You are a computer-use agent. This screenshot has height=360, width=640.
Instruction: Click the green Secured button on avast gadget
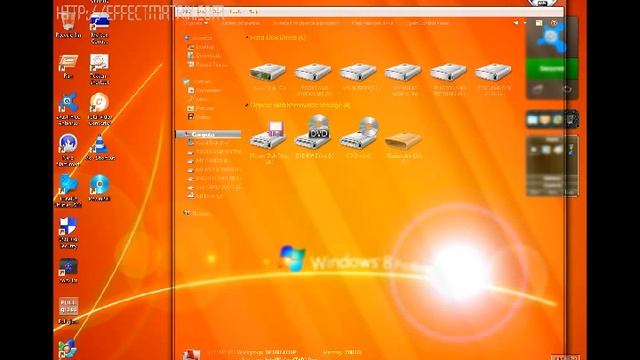(x=551, y=69)
